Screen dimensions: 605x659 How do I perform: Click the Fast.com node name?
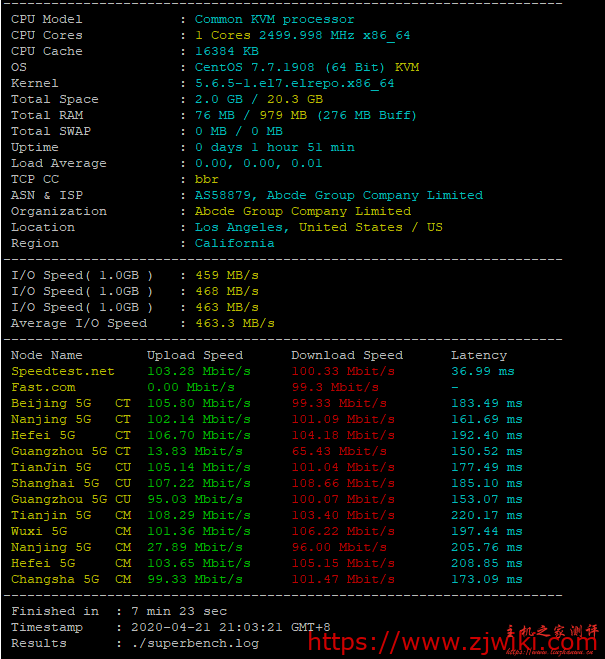coord(43,387)
